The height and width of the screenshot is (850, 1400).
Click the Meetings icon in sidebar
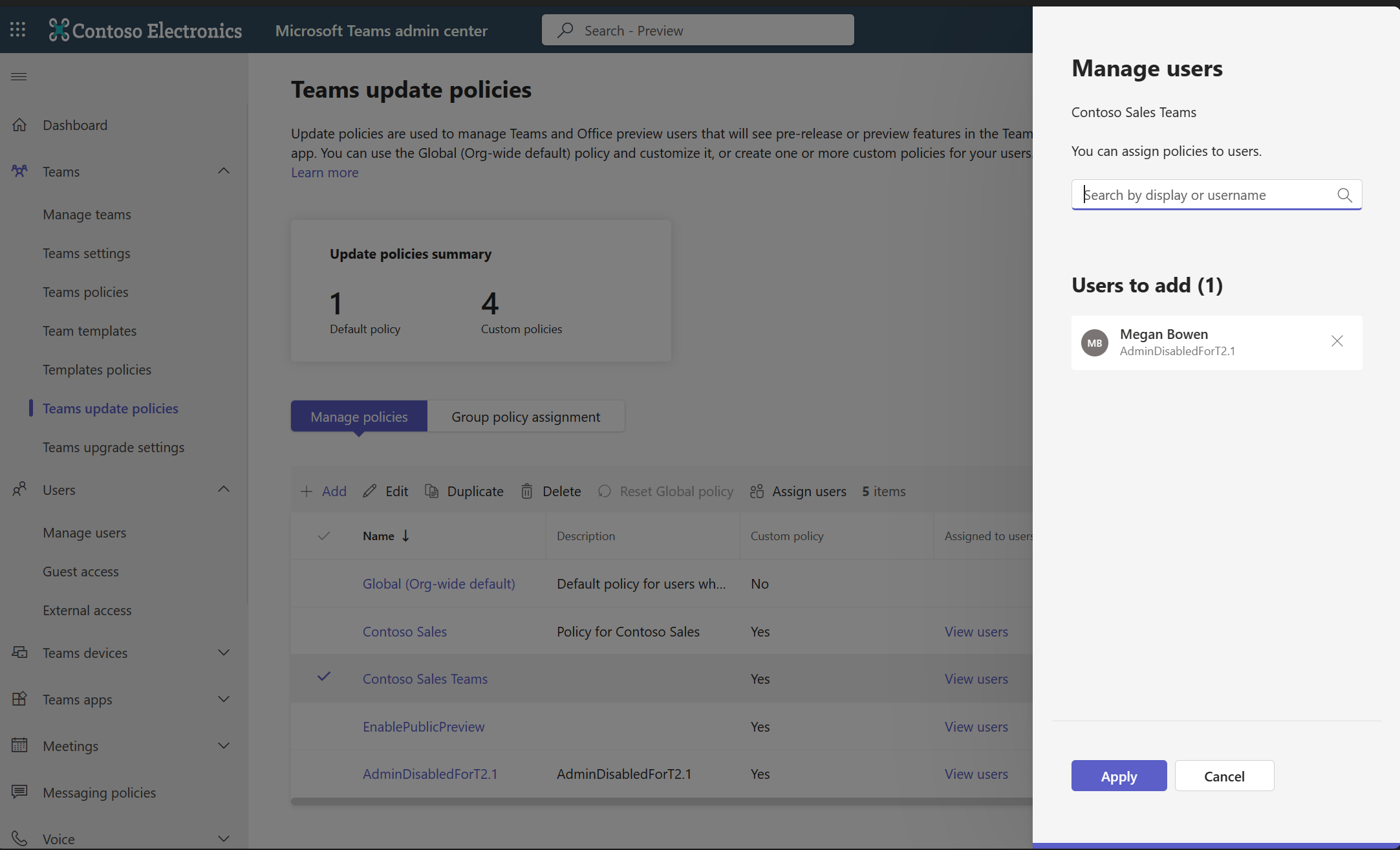tap(18, 745)
